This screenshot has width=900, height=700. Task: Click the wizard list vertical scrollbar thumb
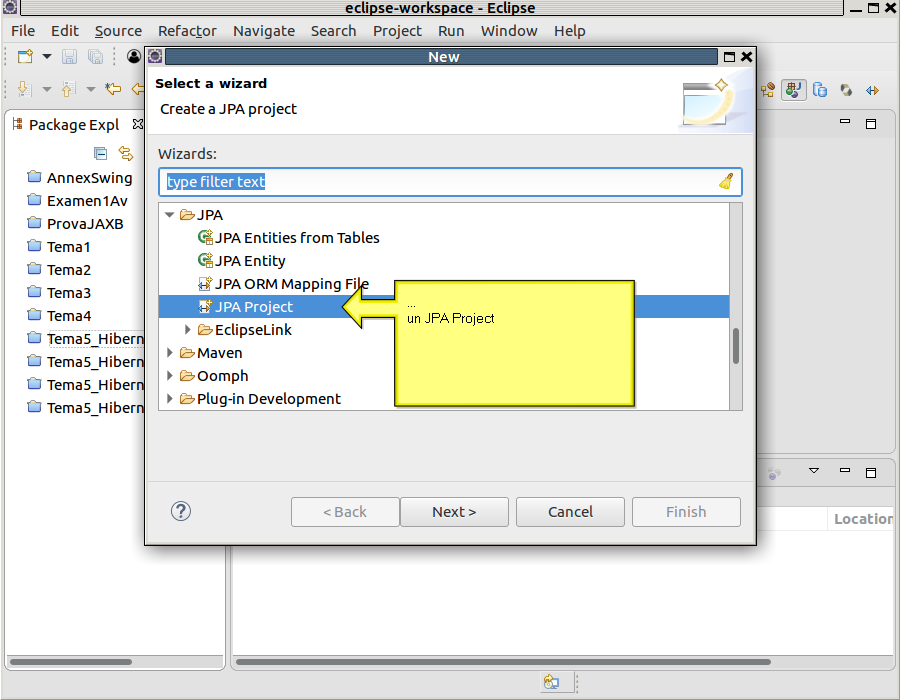pyautogui.click(x=736, y=345)
